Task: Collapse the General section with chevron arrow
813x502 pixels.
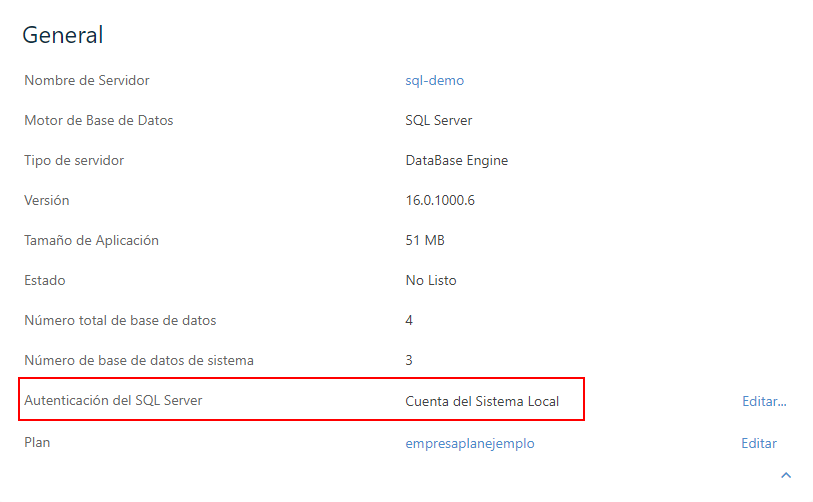Action: click(x=786, y=475)
